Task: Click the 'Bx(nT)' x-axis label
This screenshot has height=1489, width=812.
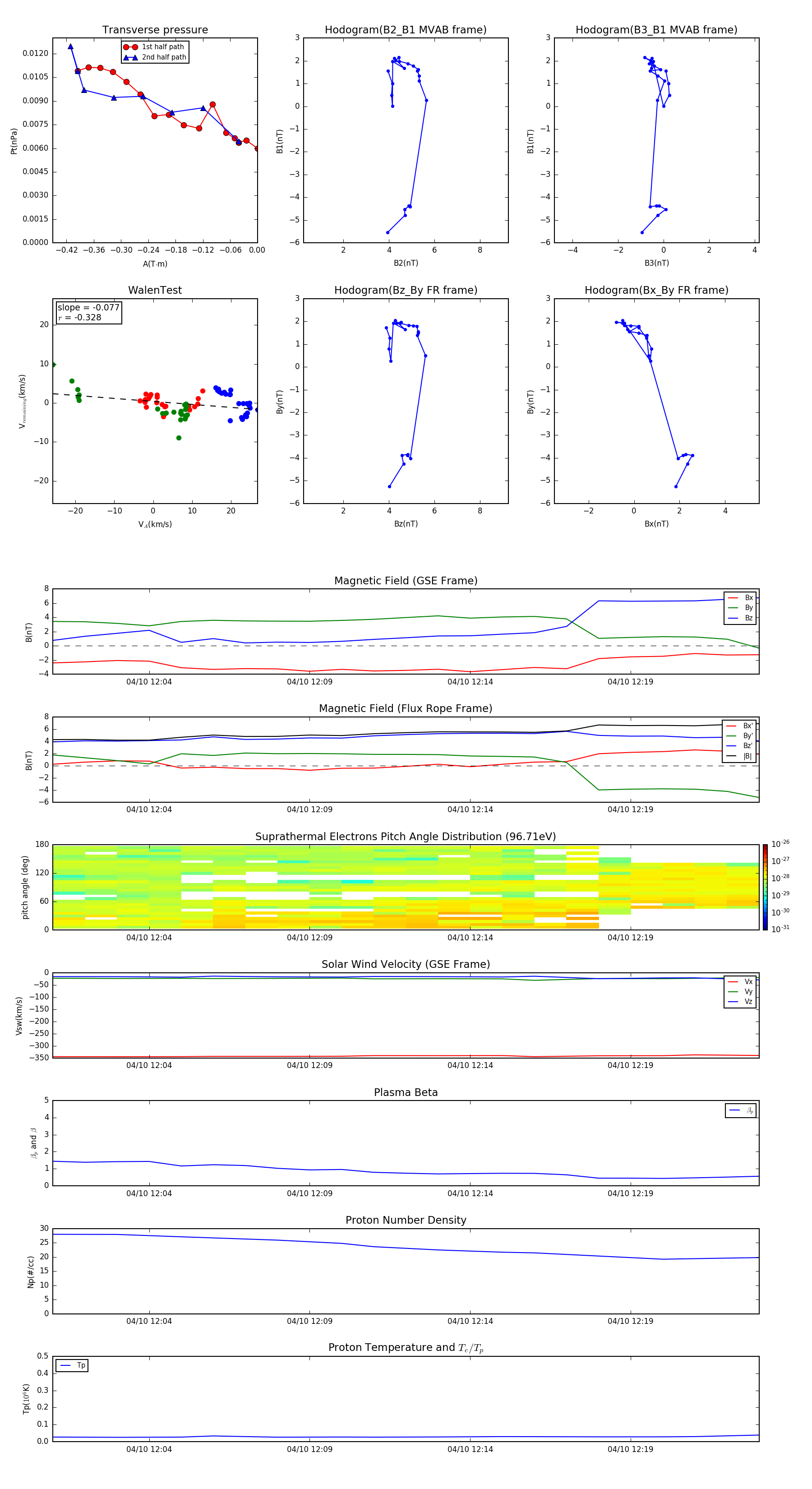Action: point(656,524)
